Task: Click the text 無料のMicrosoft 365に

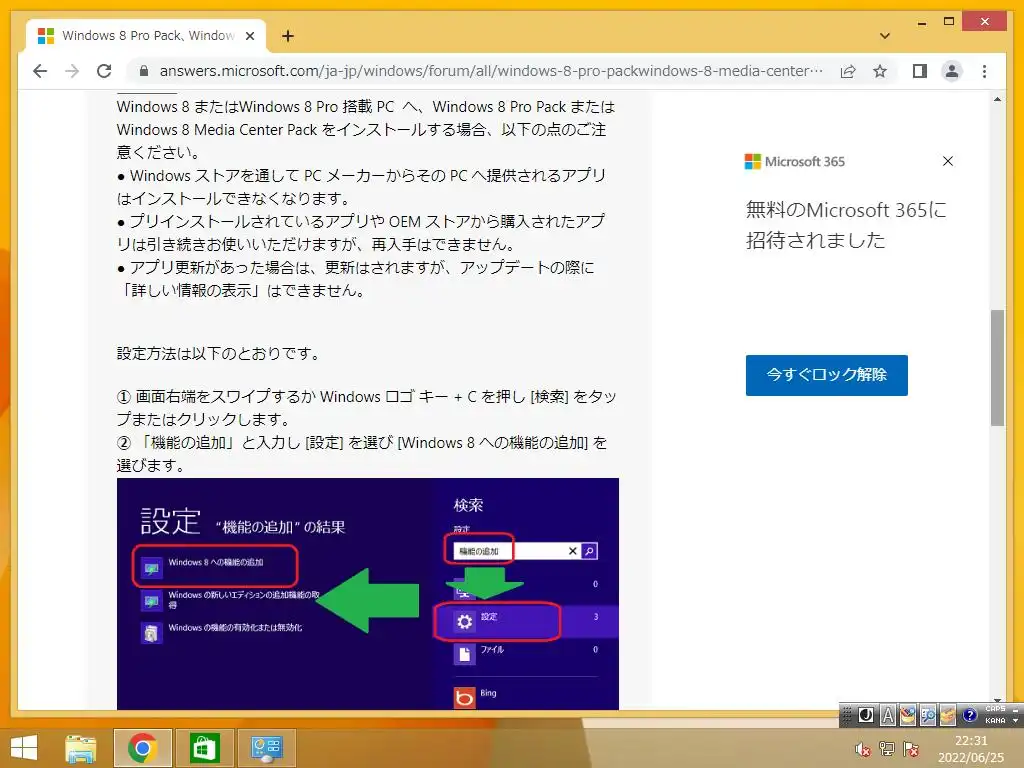Action: pos(846,210)
